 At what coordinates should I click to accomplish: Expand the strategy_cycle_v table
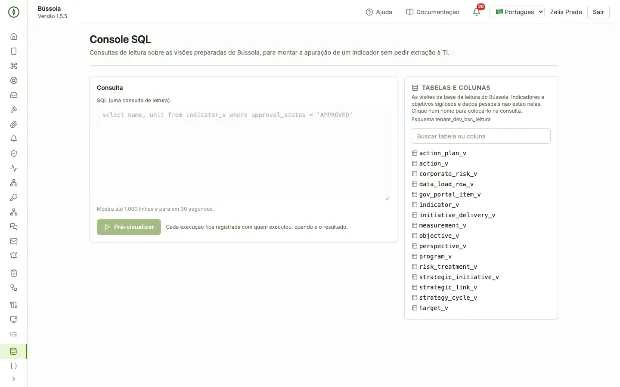point(444,297)
